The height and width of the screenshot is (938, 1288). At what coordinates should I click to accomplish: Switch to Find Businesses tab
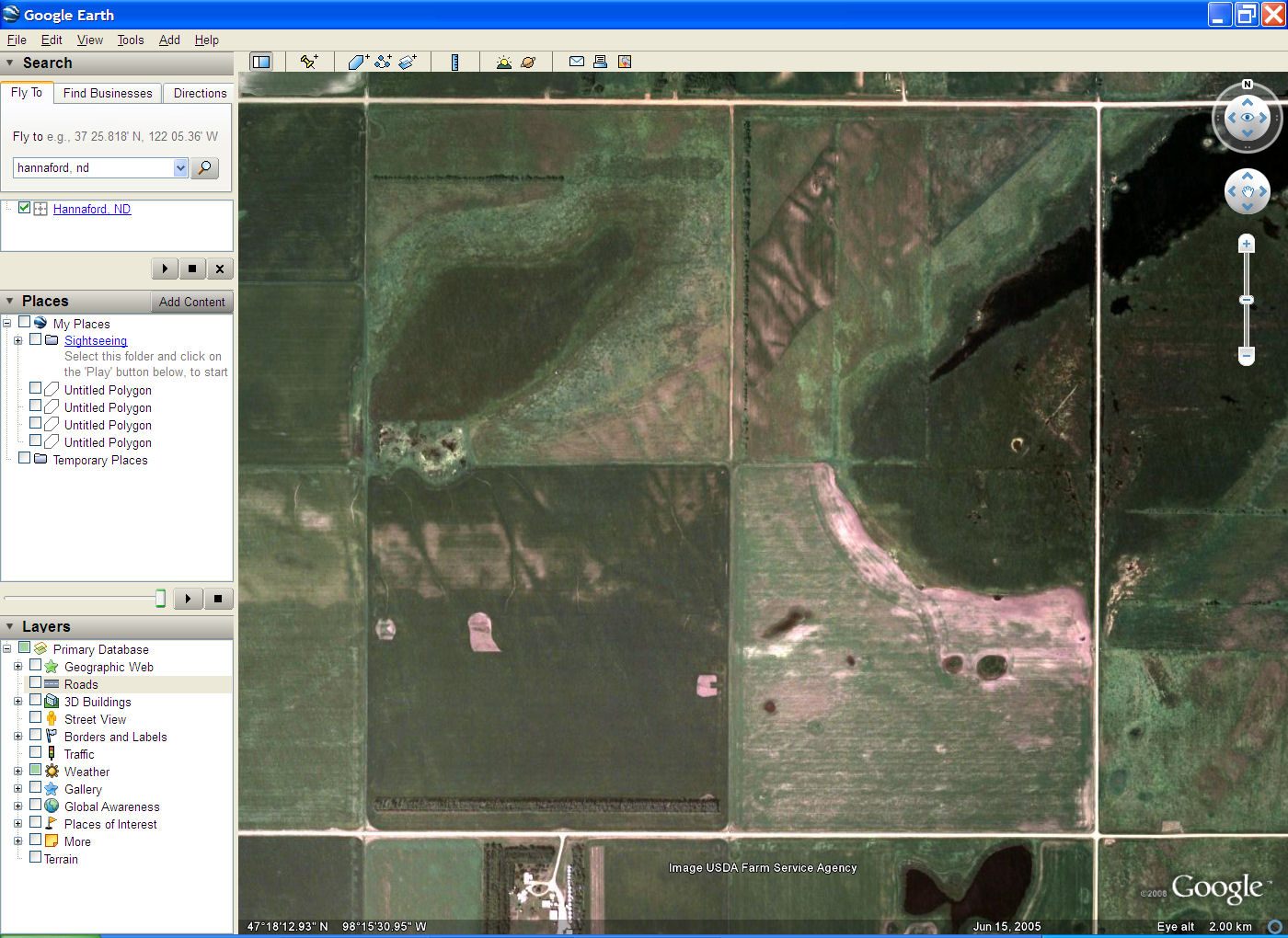tap(108, 93)
